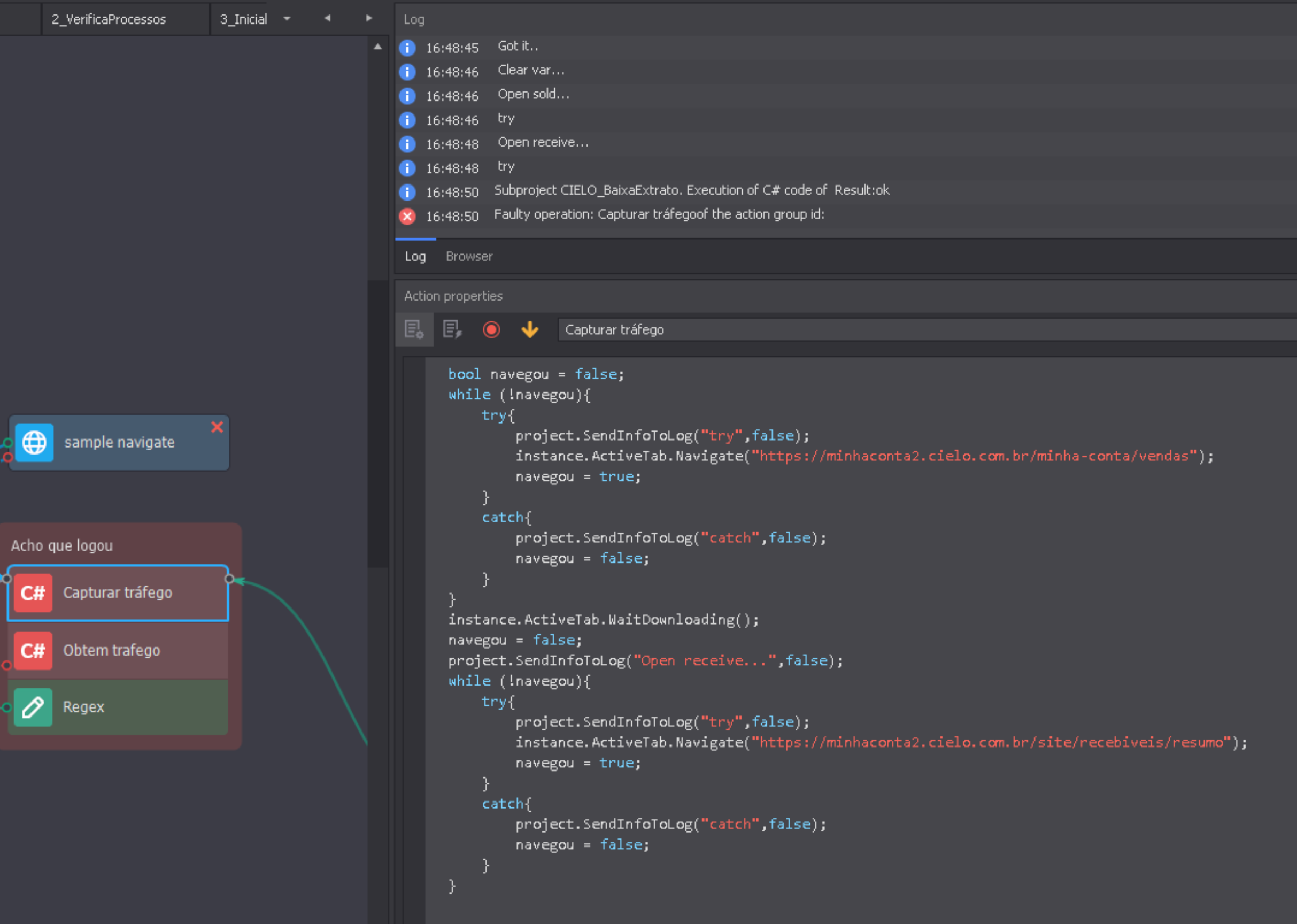Click the document with lightning bolt icon
Image resolution: width=1297 pixels, height=924 pixels.
[x=452, y=329]
